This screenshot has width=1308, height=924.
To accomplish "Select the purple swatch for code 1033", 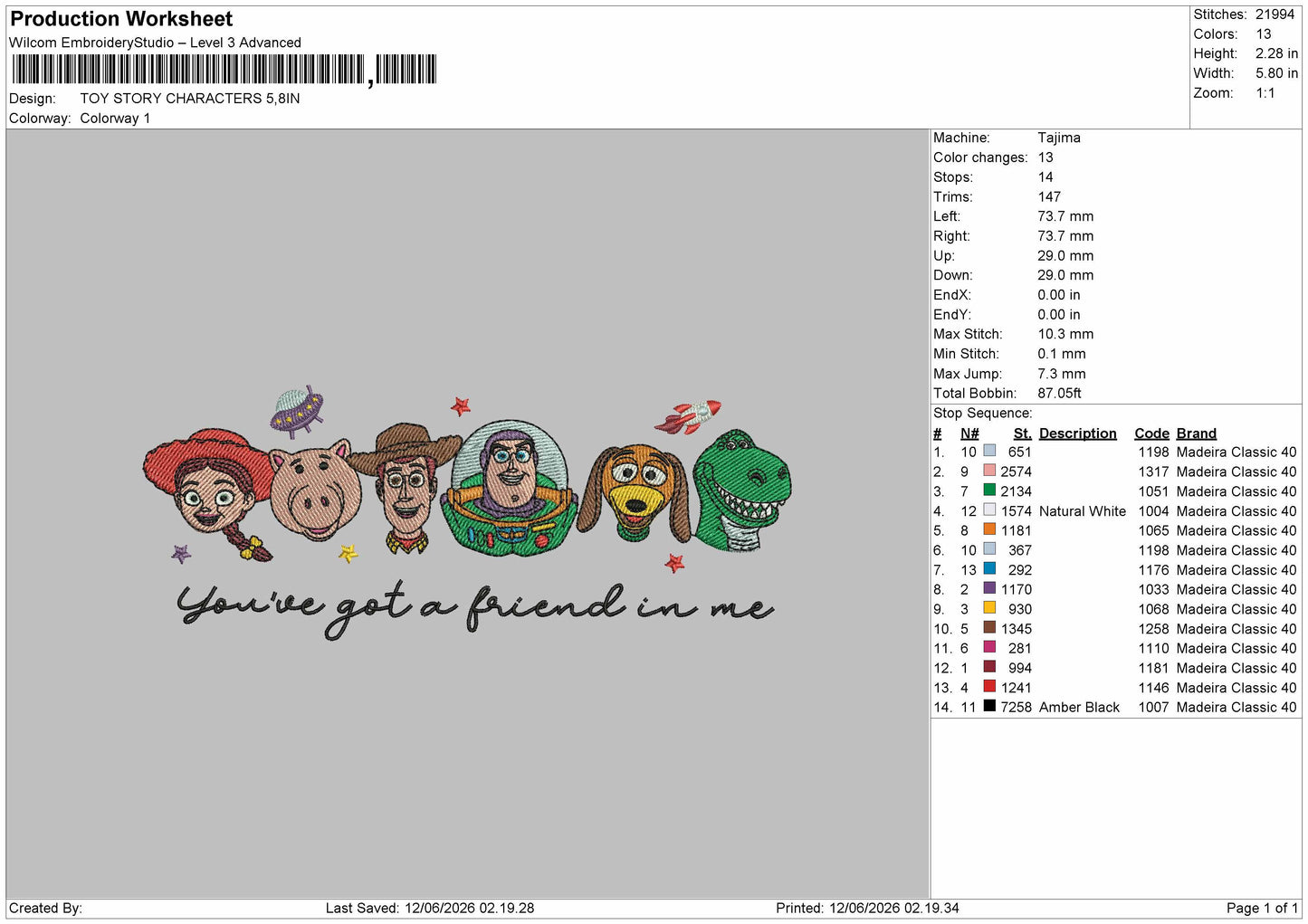I will (989, 588).
